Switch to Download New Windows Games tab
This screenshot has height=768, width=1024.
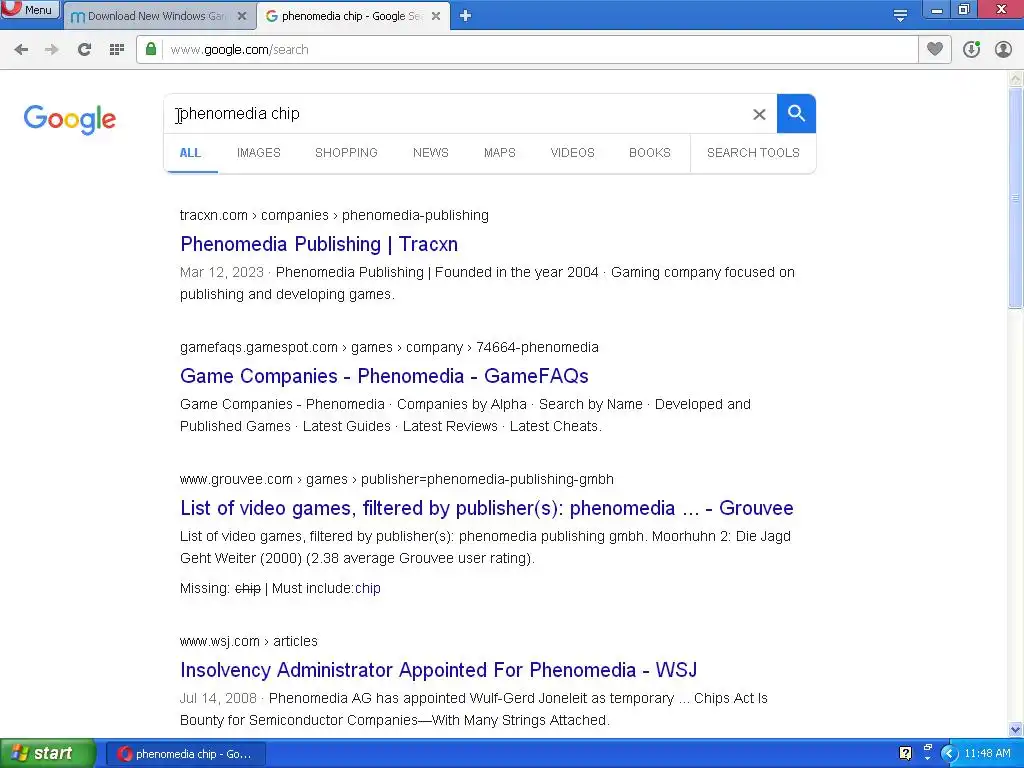[159, 16]
